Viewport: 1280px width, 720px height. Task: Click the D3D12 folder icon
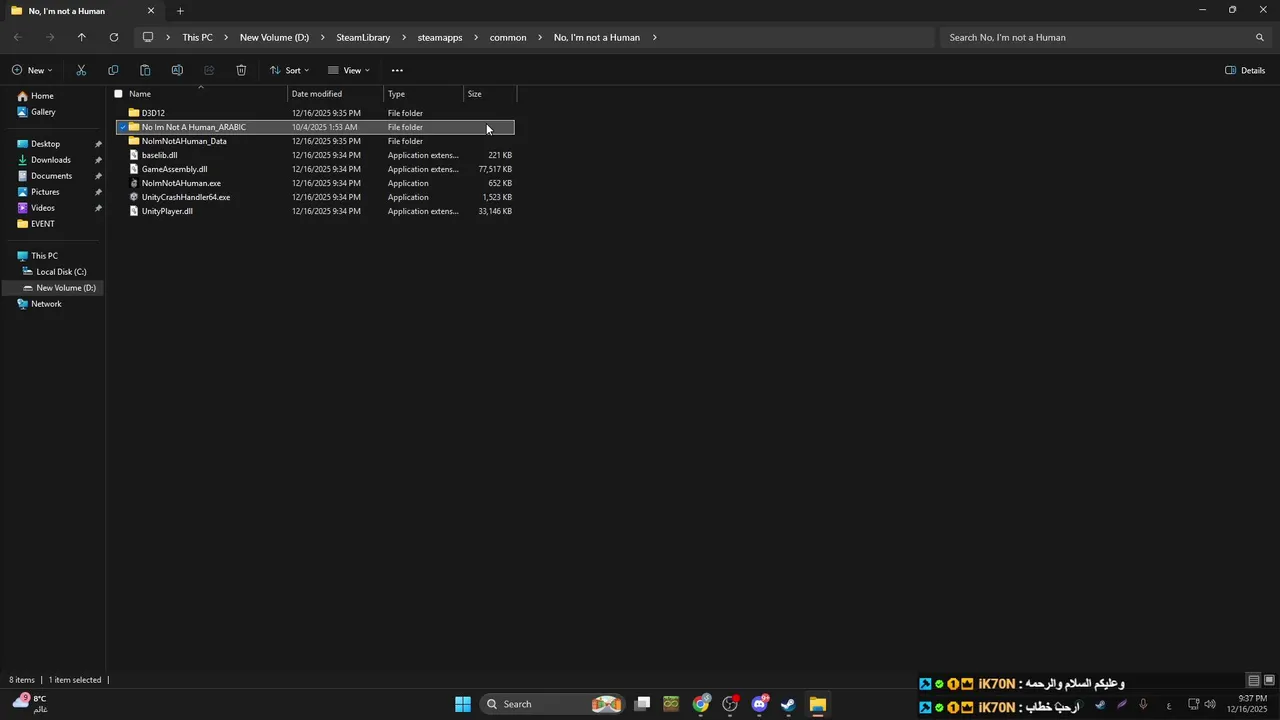point(134,113)
